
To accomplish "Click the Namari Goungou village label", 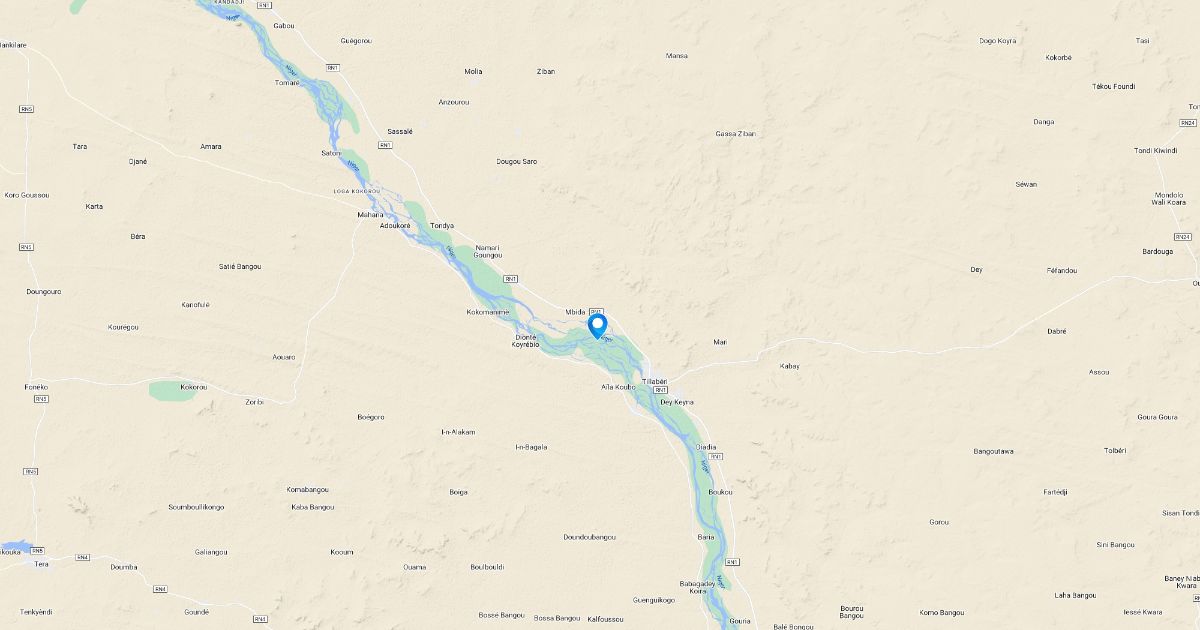I will [x=487, y=251].
